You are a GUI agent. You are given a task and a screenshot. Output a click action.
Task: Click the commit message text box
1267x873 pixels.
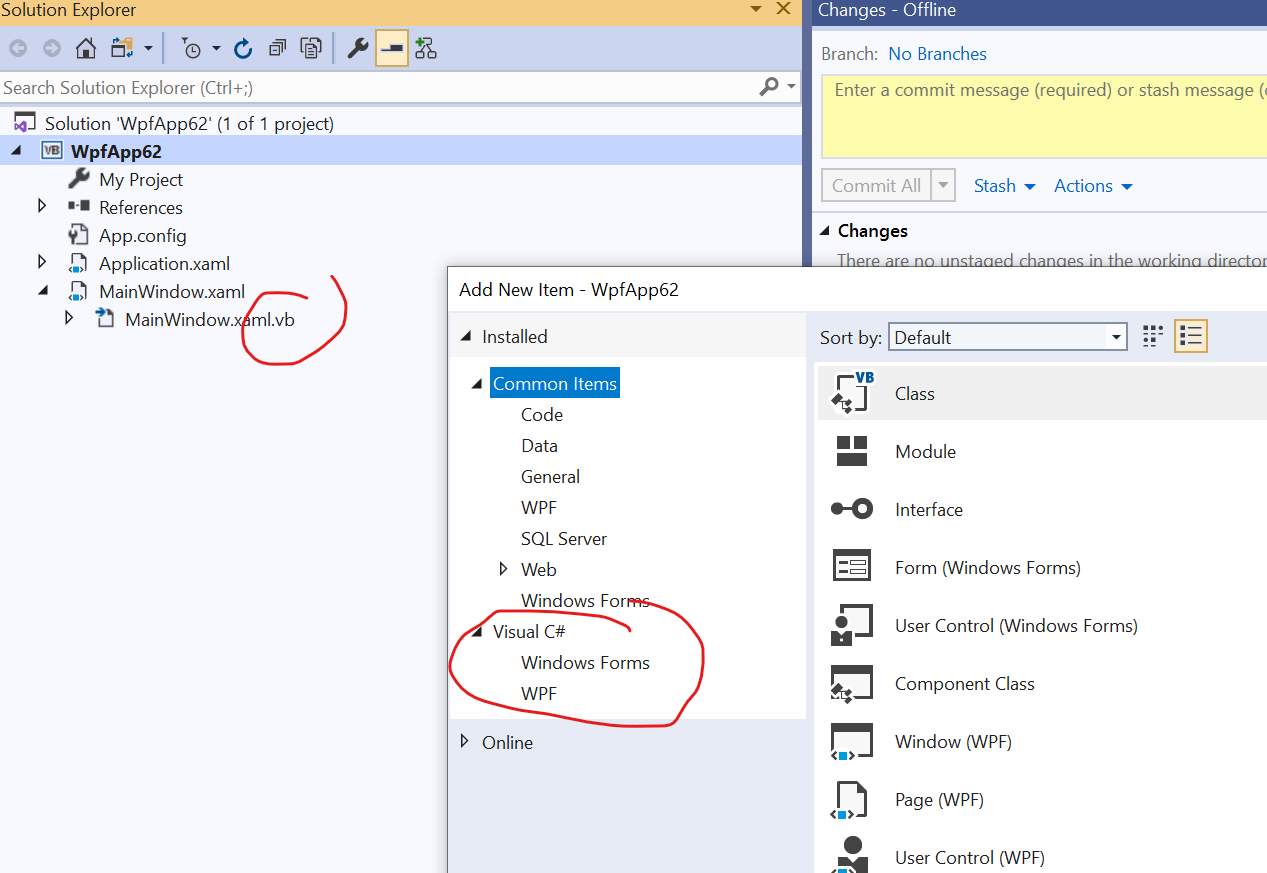pyautogui.click(x=1044, y=117)
